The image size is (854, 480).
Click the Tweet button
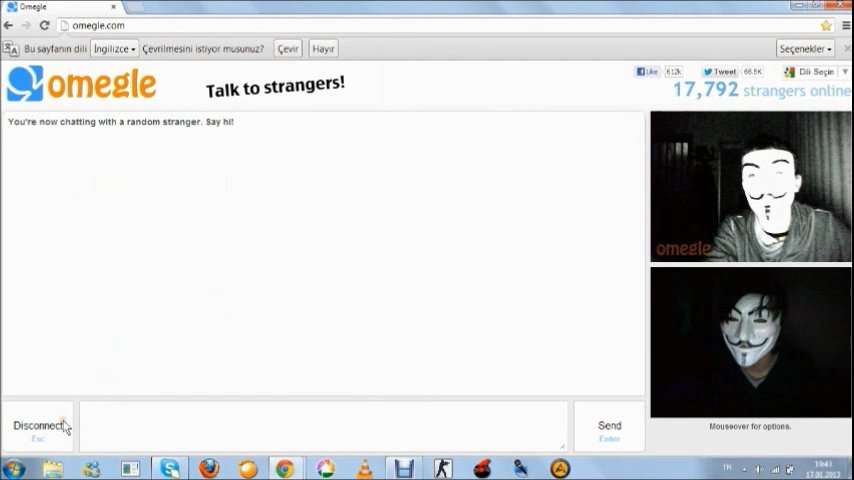coord(719,71)
